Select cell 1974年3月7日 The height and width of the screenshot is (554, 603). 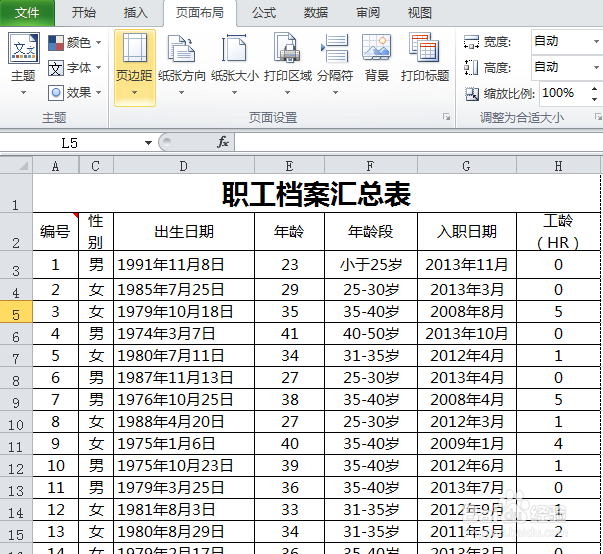coord(184,334)
